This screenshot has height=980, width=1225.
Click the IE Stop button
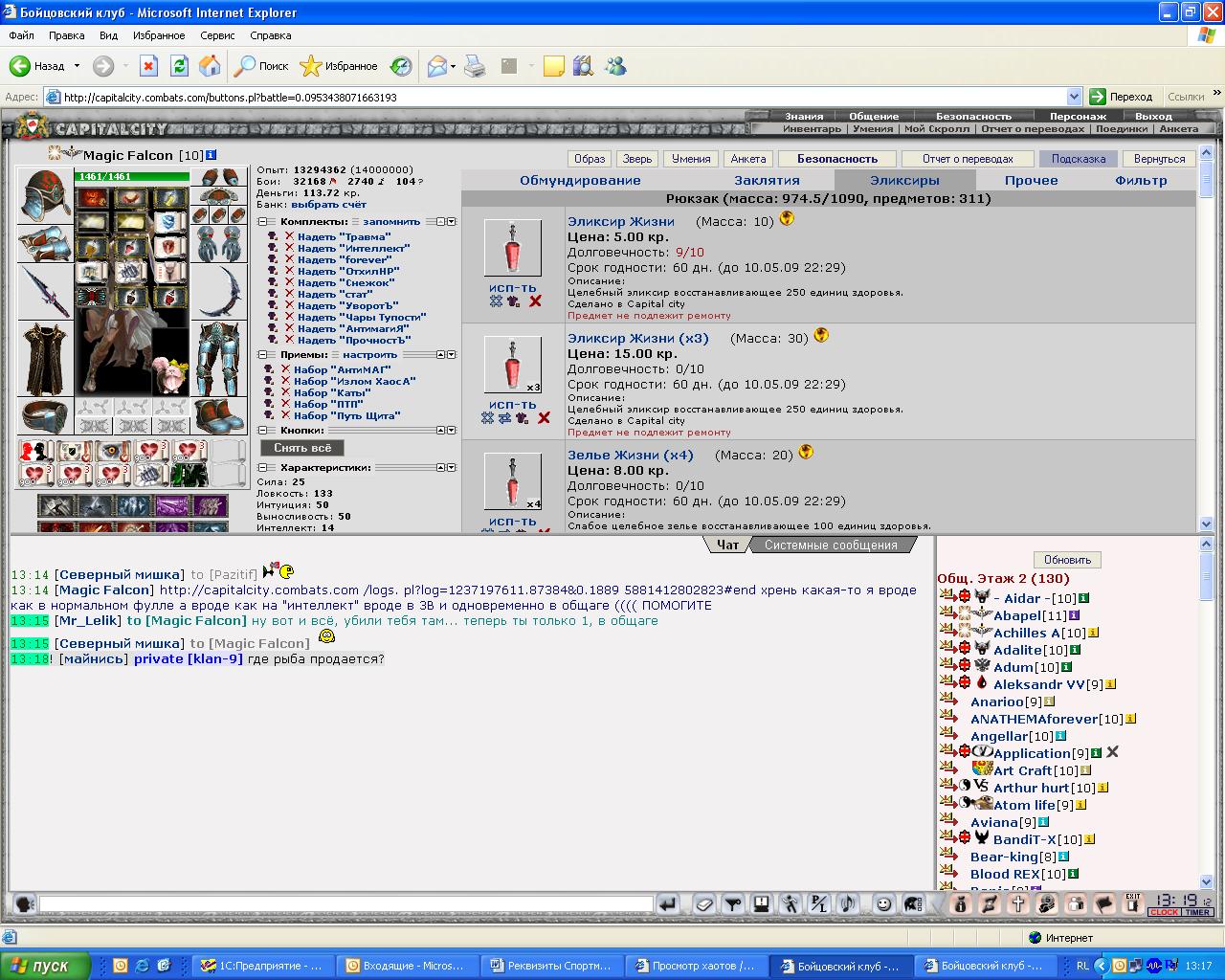(x=148, y=66)
